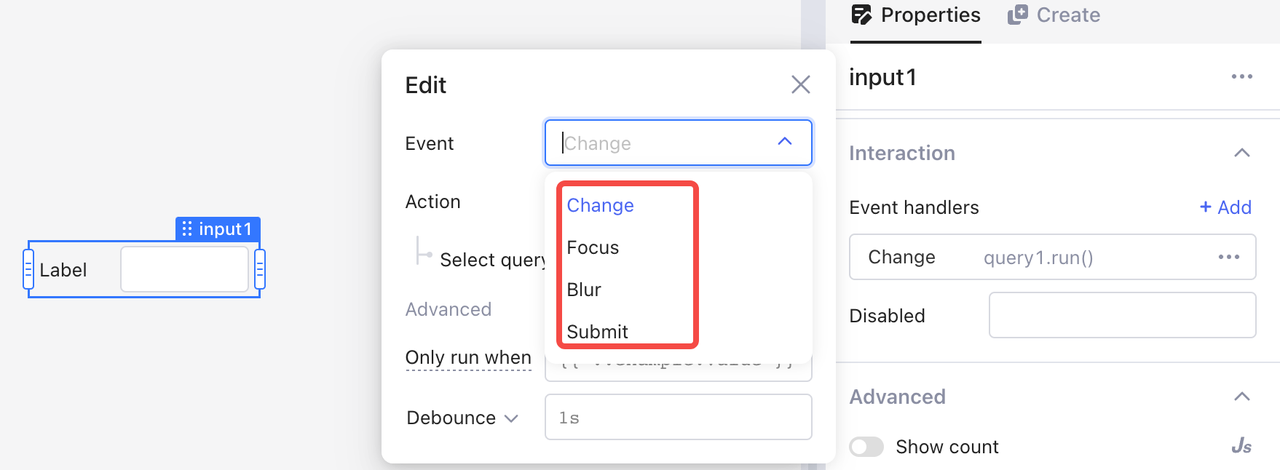Viewport: 1280px width, 470px height.
Task: Collapse the Advanced section in Properties
Action: (x=1242, y=397)
